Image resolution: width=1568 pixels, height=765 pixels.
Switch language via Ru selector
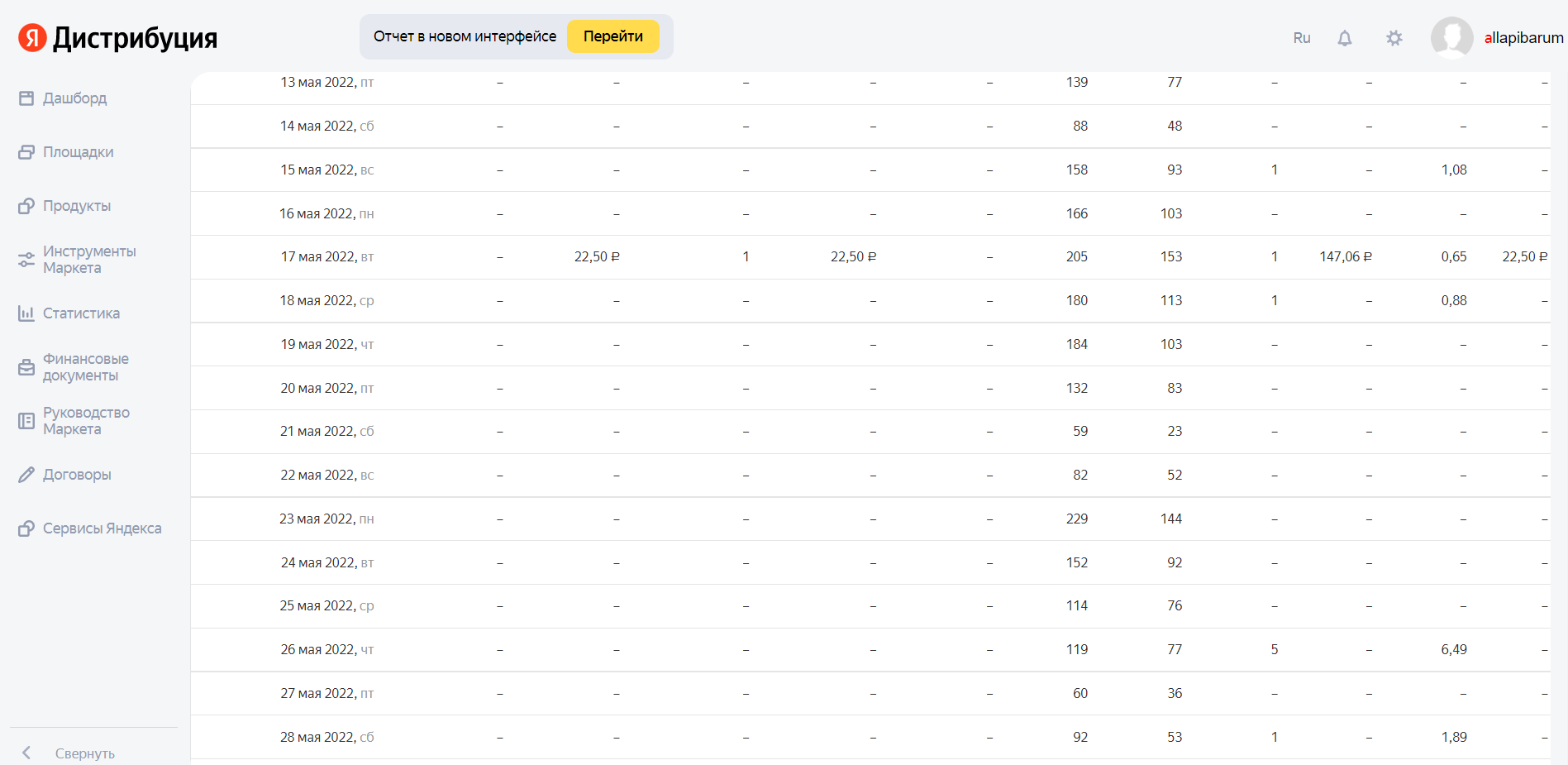coord(1302,38)
